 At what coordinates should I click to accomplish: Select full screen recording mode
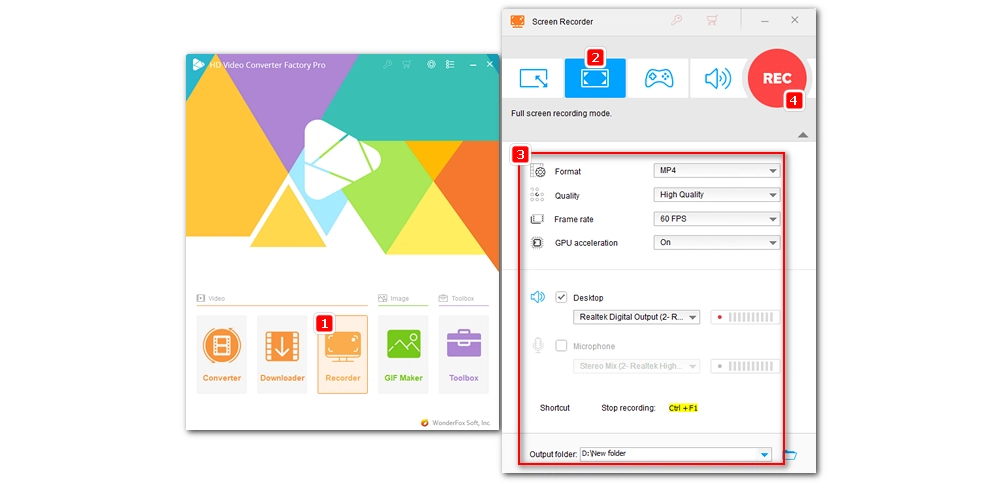[x=595, y=78]
